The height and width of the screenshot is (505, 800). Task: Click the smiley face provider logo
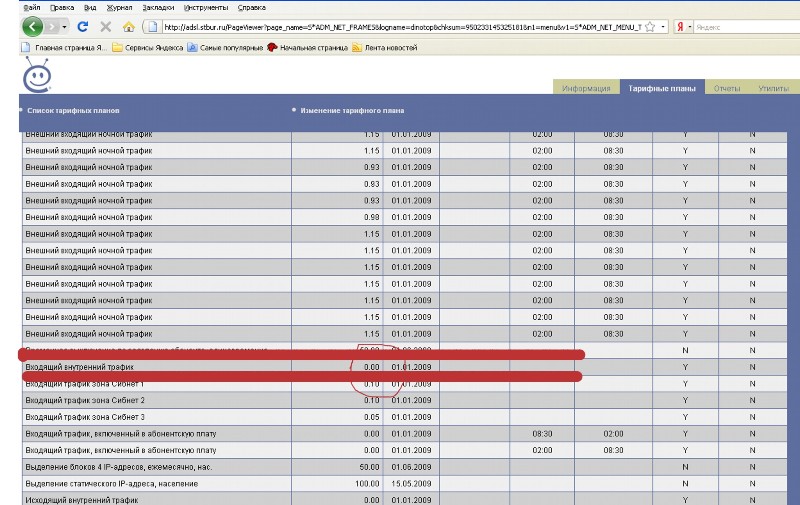pos(37,77)
